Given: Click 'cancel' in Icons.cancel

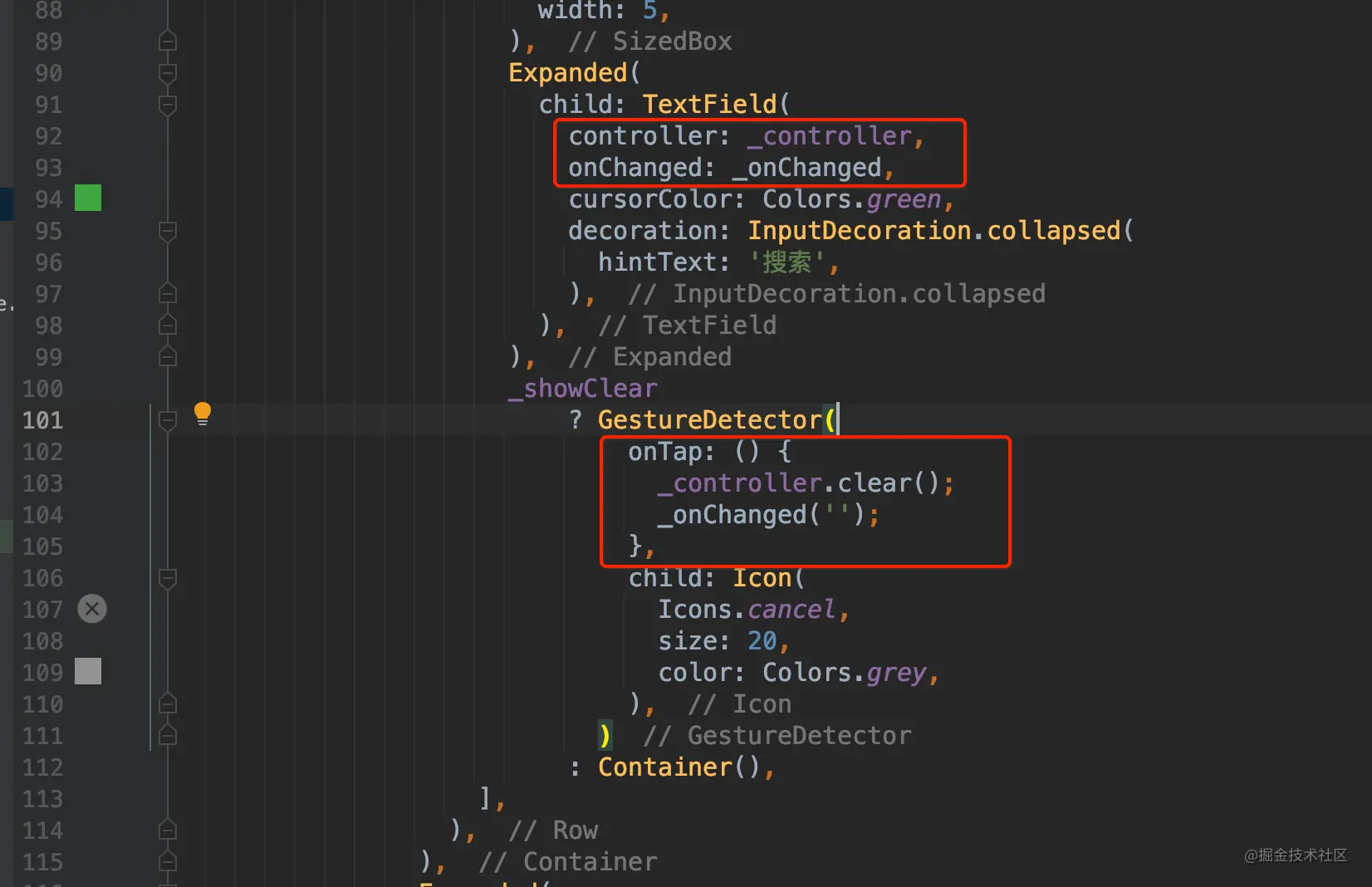Looking at the screenshot, I should 791,610.
